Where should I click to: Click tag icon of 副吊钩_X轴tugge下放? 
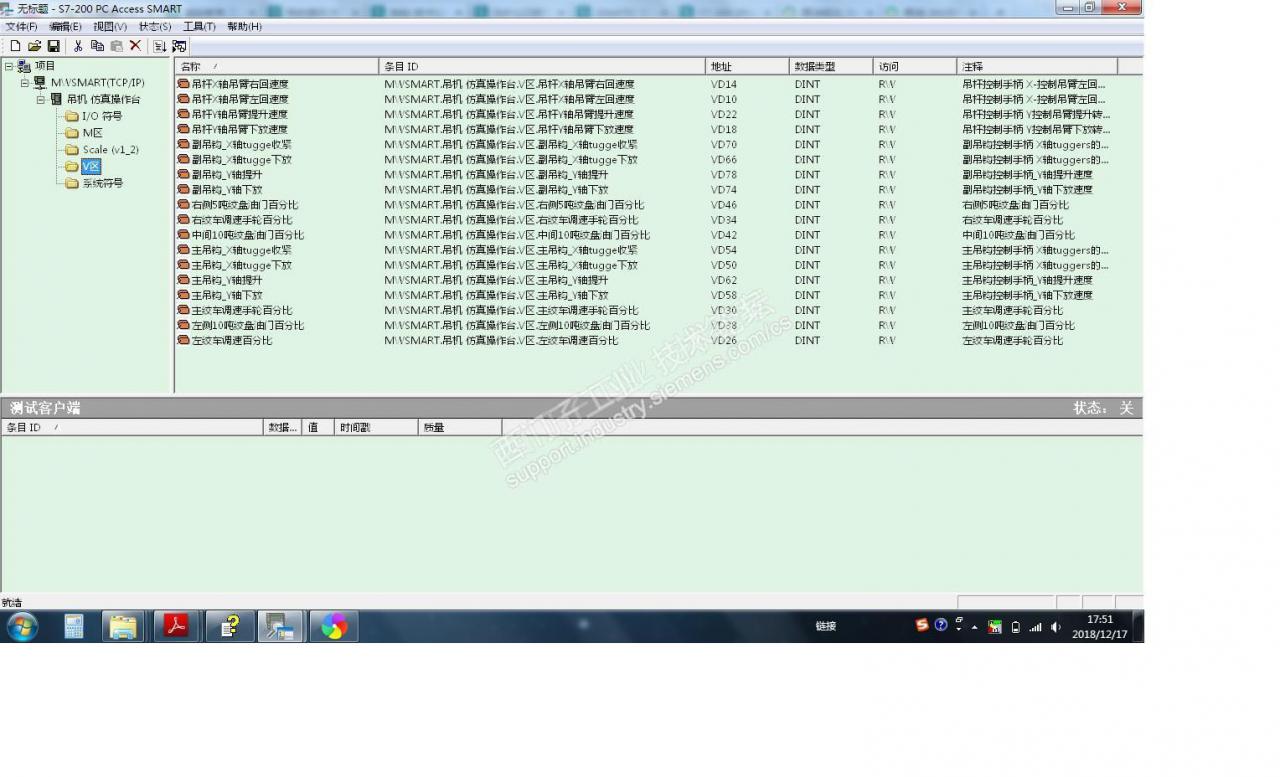click(183, 159)
